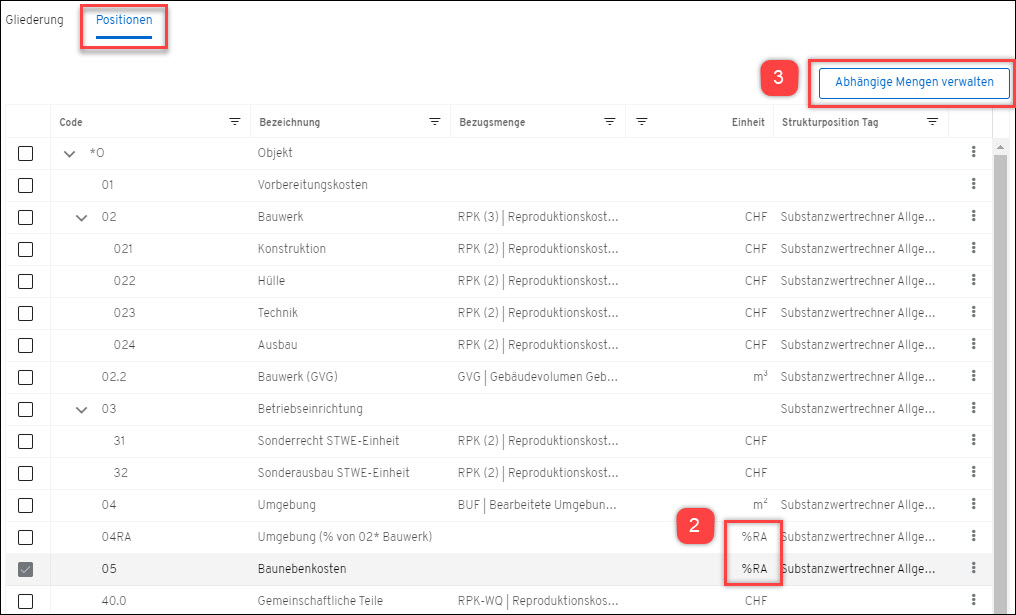
Task: Open three-dot menu for Technik row
Action: click(x=973, y=312)
